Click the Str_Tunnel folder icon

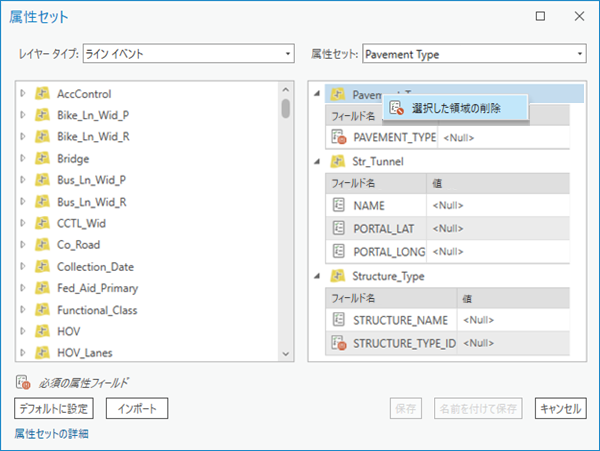point(338,161)
